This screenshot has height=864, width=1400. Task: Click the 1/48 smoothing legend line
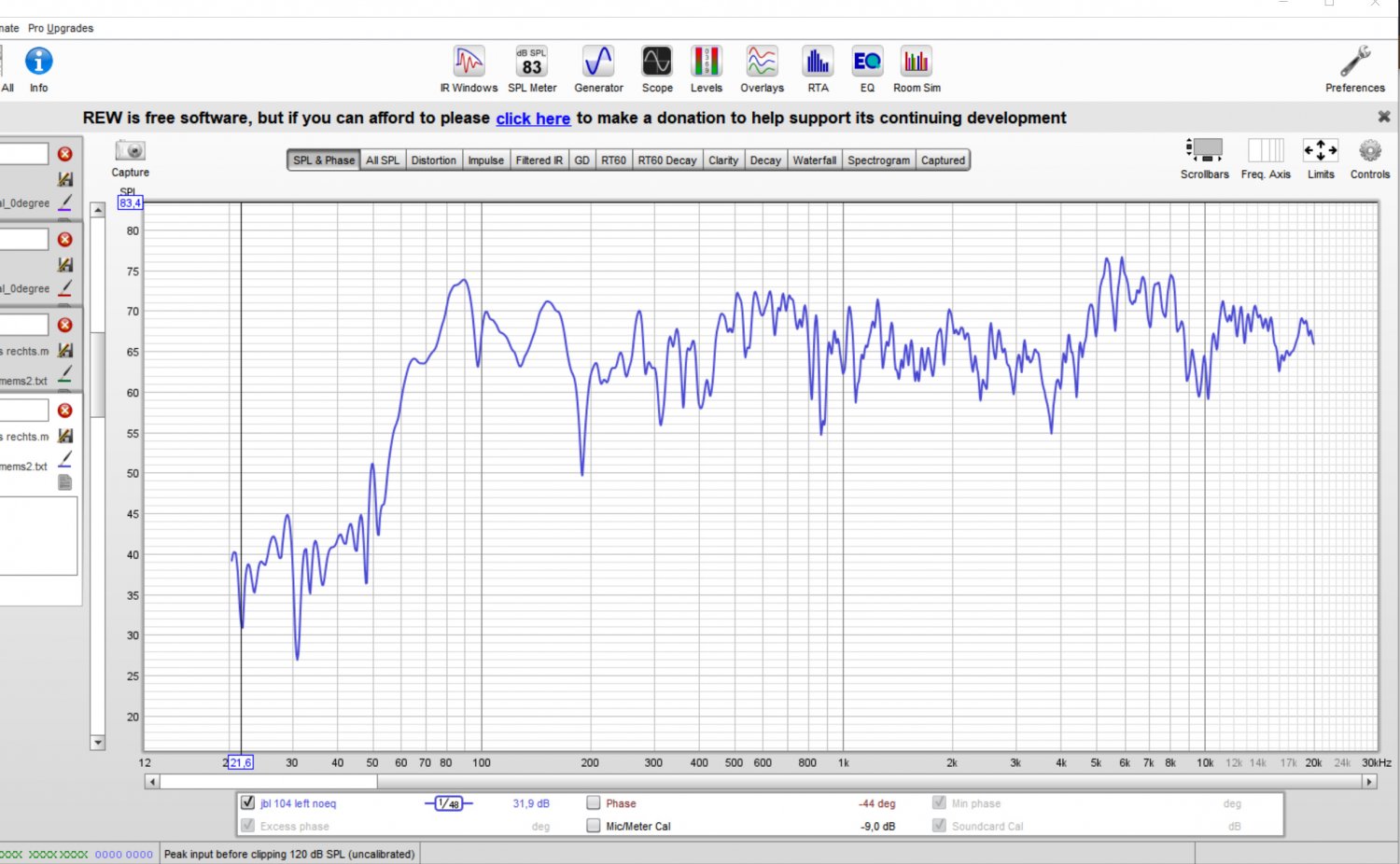[x=449, y=803]
